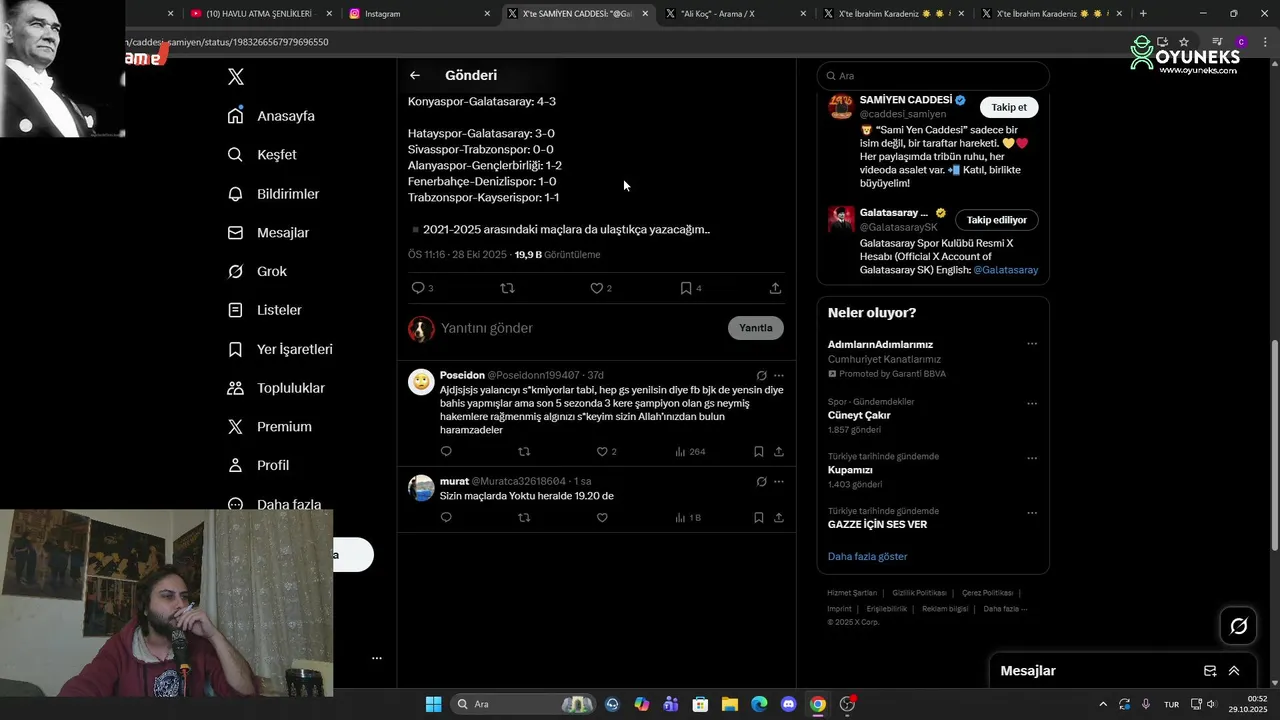Click new message icon in Mesajlar bar

pyautogui.click(x=1210, y=671)
